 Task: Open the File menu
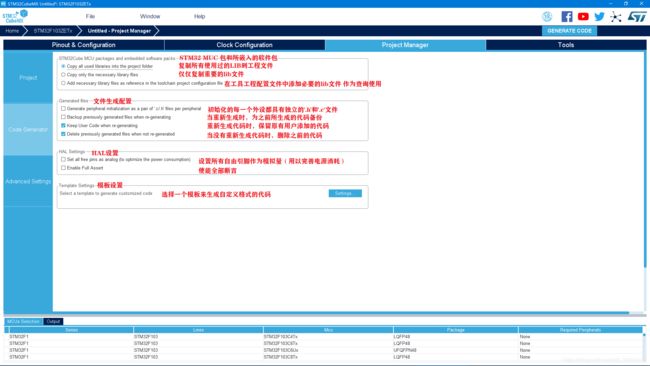90,16
